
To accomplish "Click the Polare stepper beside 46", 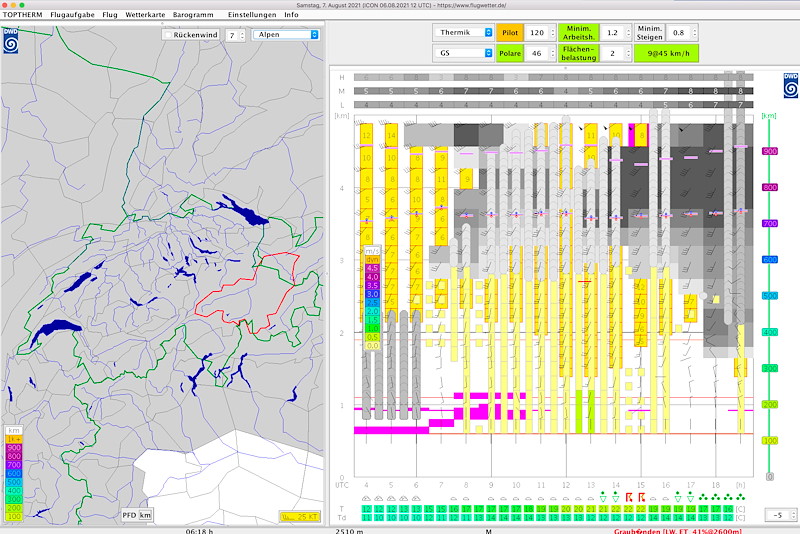I will pyautogui.click(x=553, y=53).
